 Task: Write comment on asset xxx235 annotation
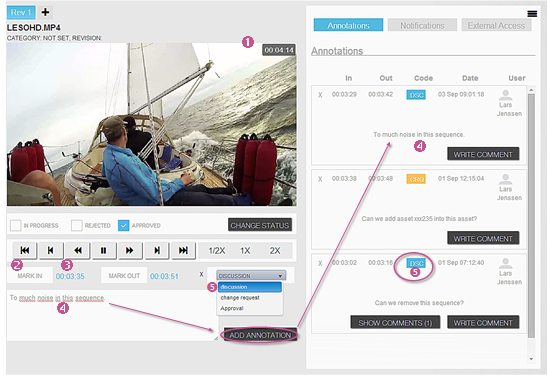[483, 238]
